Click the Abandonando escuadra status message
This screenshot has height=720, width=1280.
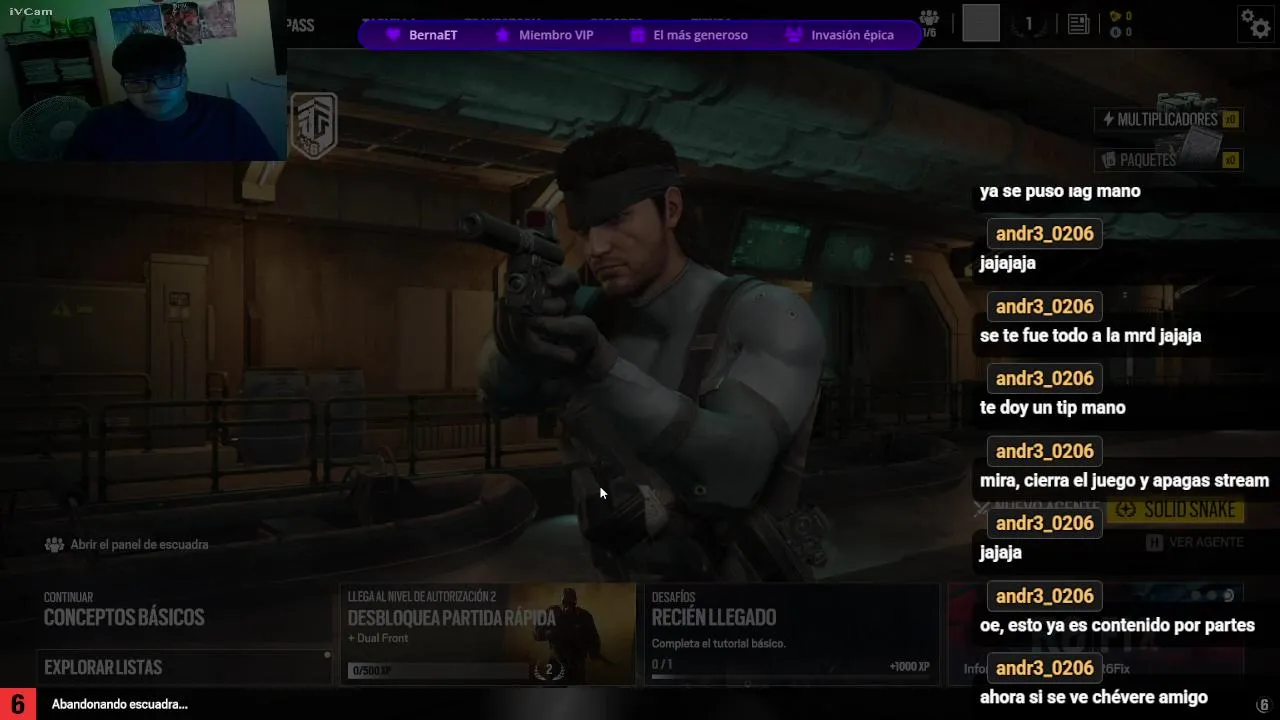pos(120,704)
